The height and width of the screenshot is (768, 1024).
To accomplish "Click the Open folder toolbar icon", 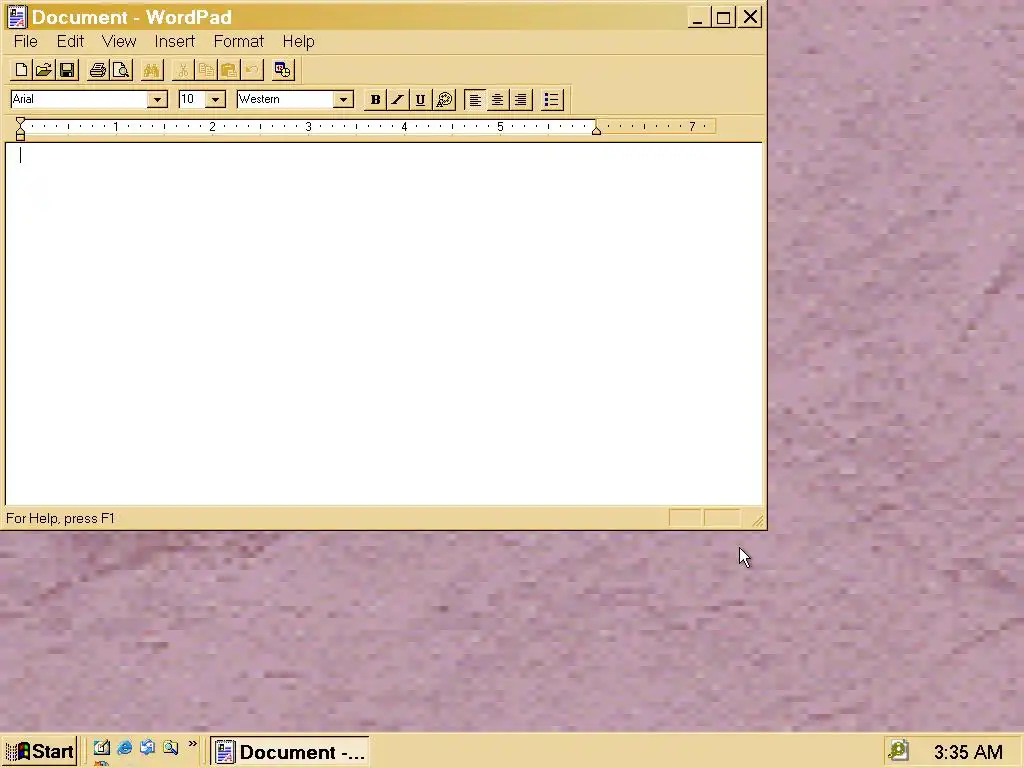I will point(44,70).
